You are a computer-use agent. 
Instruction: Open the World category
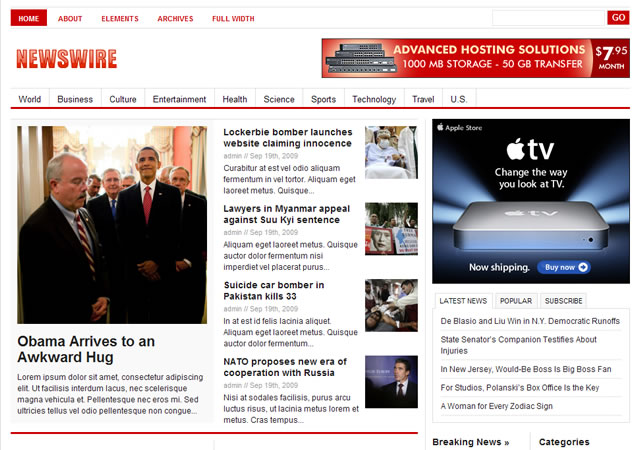pyautogui.click(x=30, y=99)
